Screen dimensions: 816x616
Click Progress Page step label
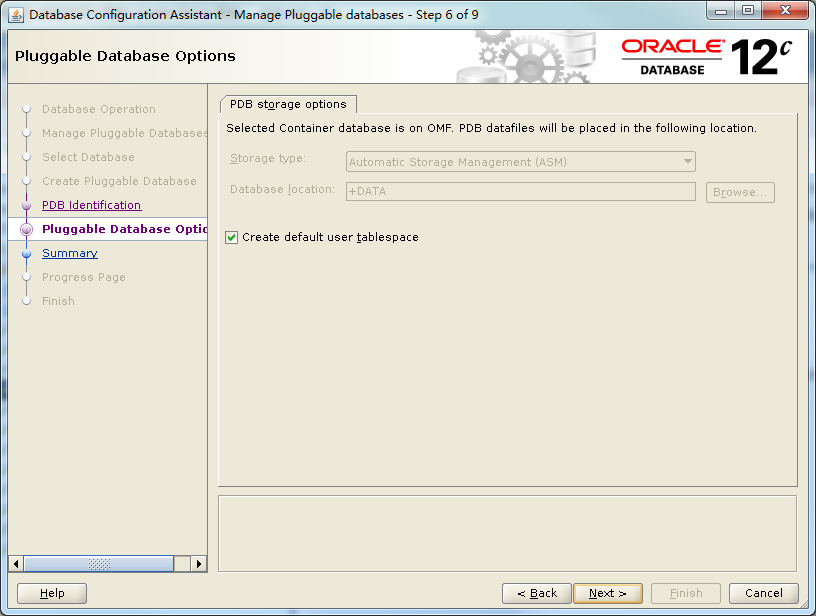(x=84, y=277)
